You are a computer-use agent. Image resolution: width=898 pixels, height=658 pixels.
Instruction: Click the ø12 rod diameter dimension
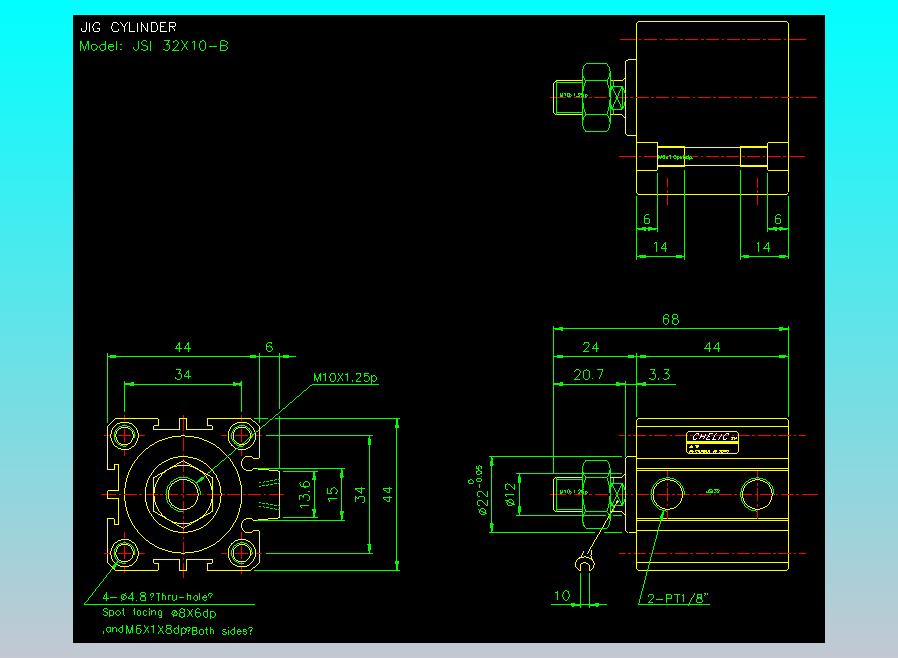pos(509,494)
